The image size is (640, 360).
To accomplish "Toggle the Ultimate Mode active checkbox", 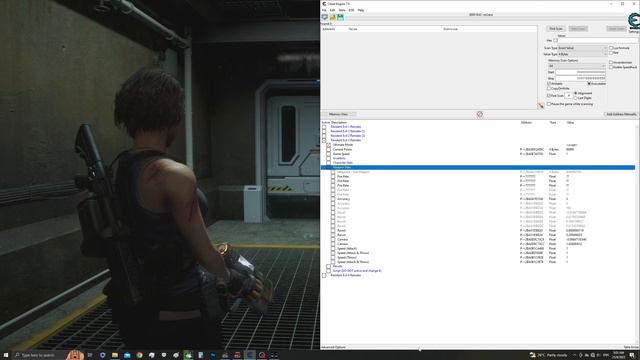I will 329,145.
